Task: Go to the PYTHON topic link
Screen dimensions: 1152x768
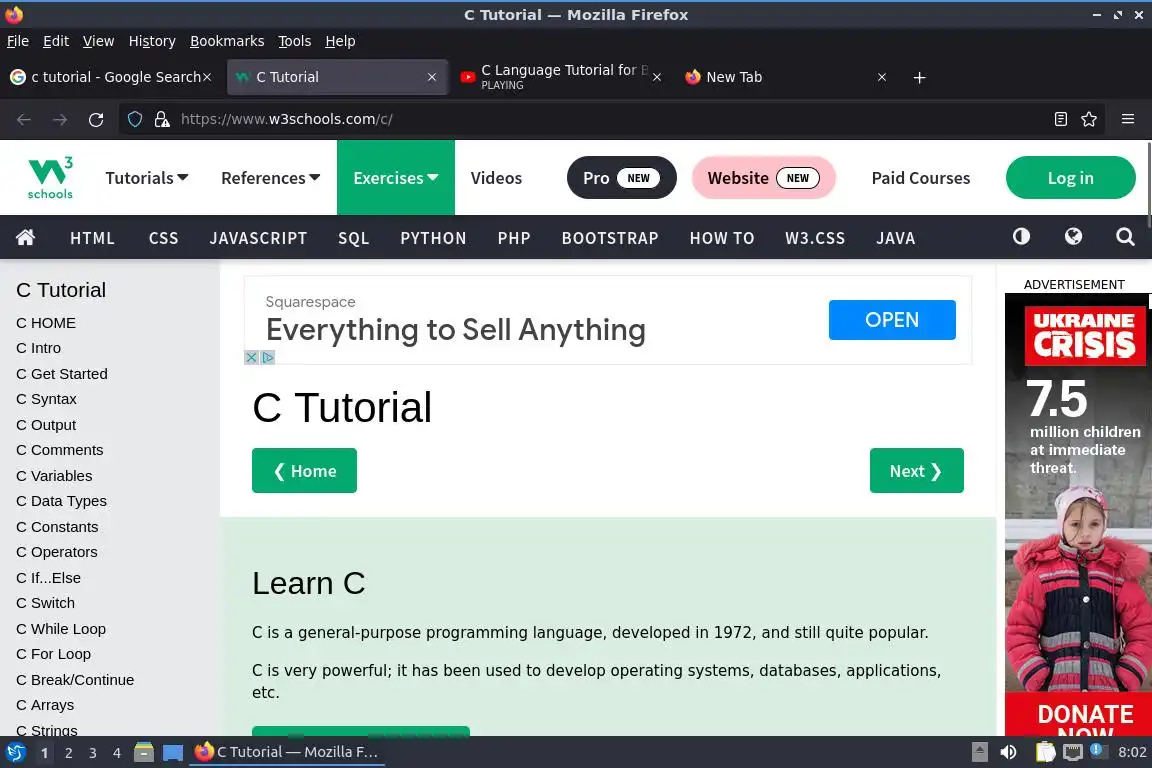Action: pyautogui.click(x=433, y=238)
